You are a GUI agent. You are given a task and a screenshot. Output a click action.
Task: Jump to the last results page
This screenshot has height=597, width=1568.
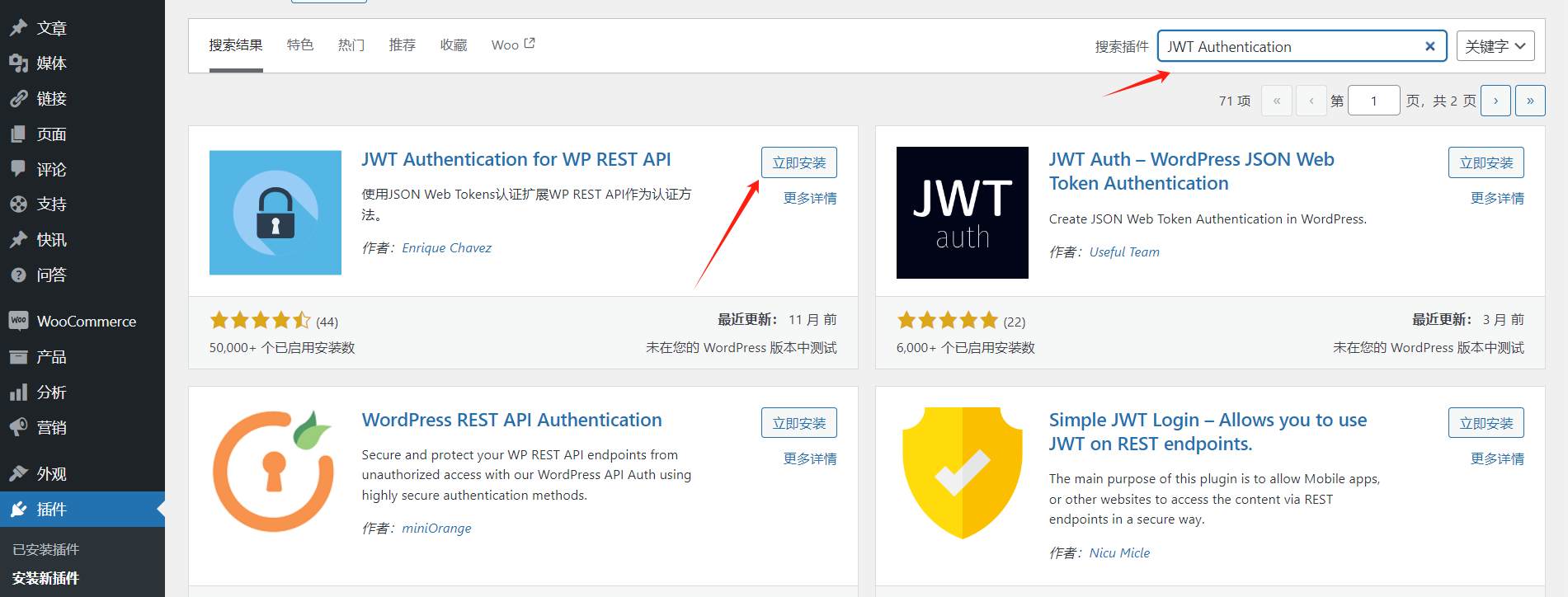[1530, 101]
